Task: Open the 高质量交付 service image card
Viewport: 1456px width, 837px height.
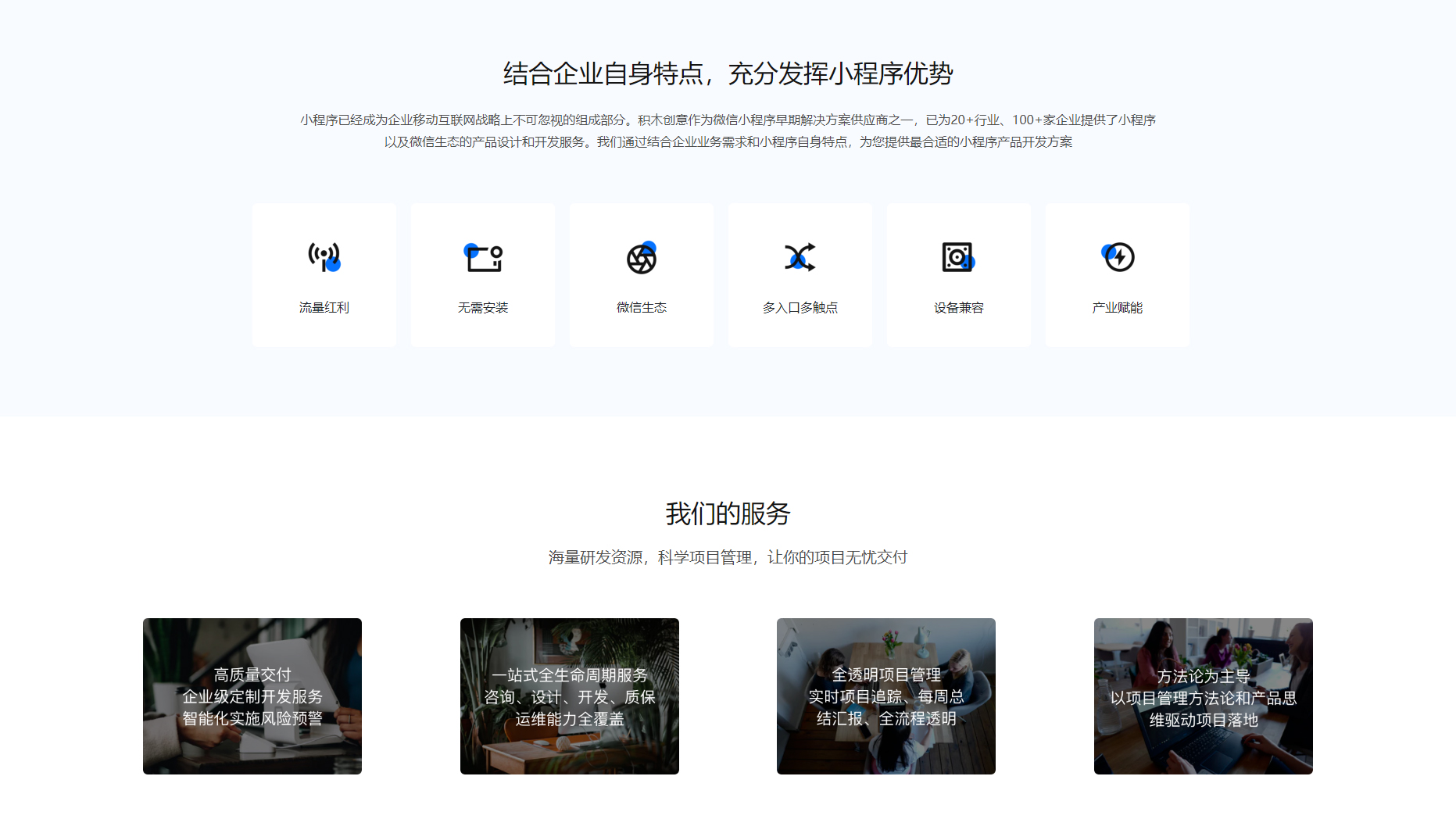Action: pos(252,696)
